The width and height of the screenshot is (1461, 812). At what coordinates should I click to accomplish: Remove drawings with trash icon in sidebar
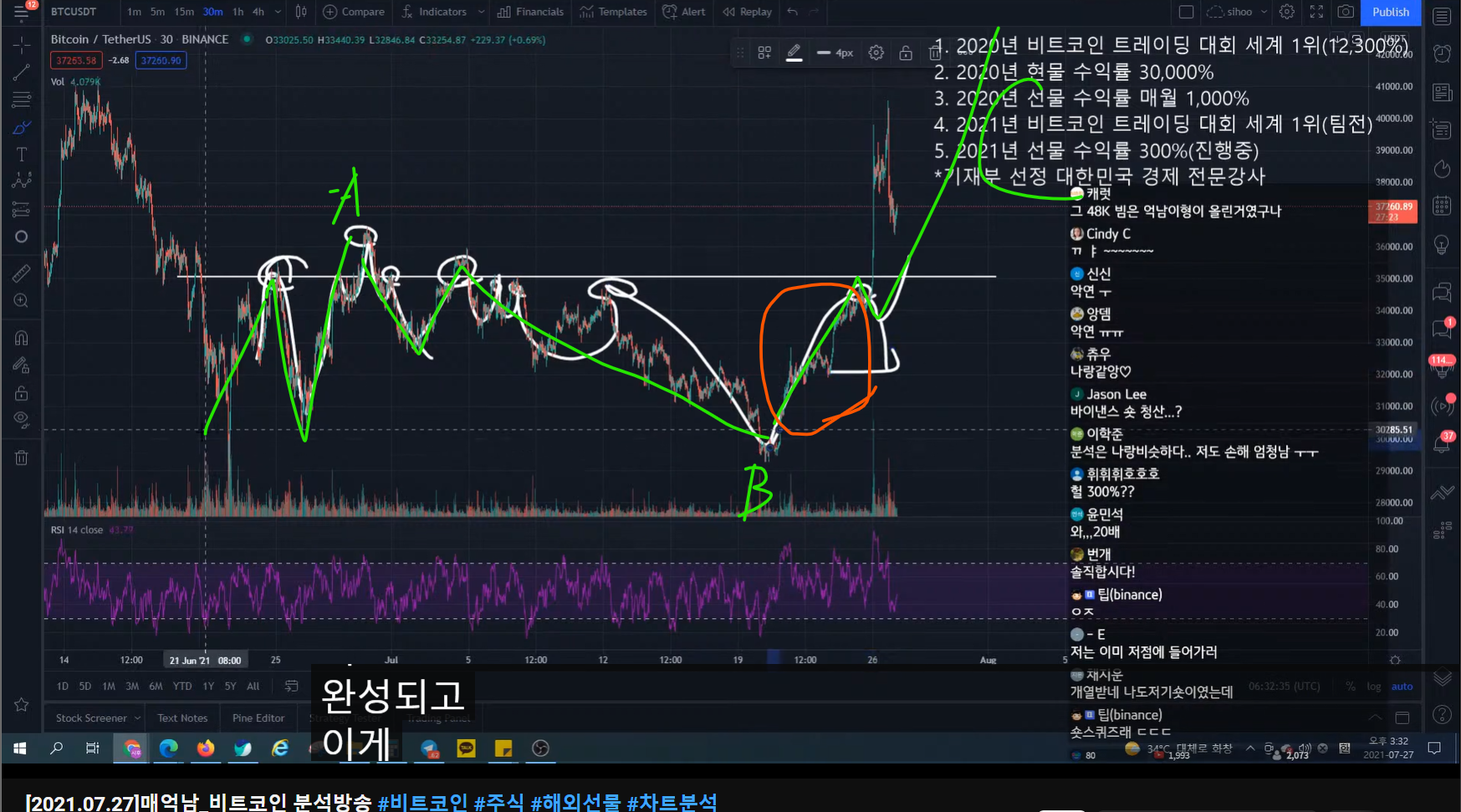(x=22, y=457)
